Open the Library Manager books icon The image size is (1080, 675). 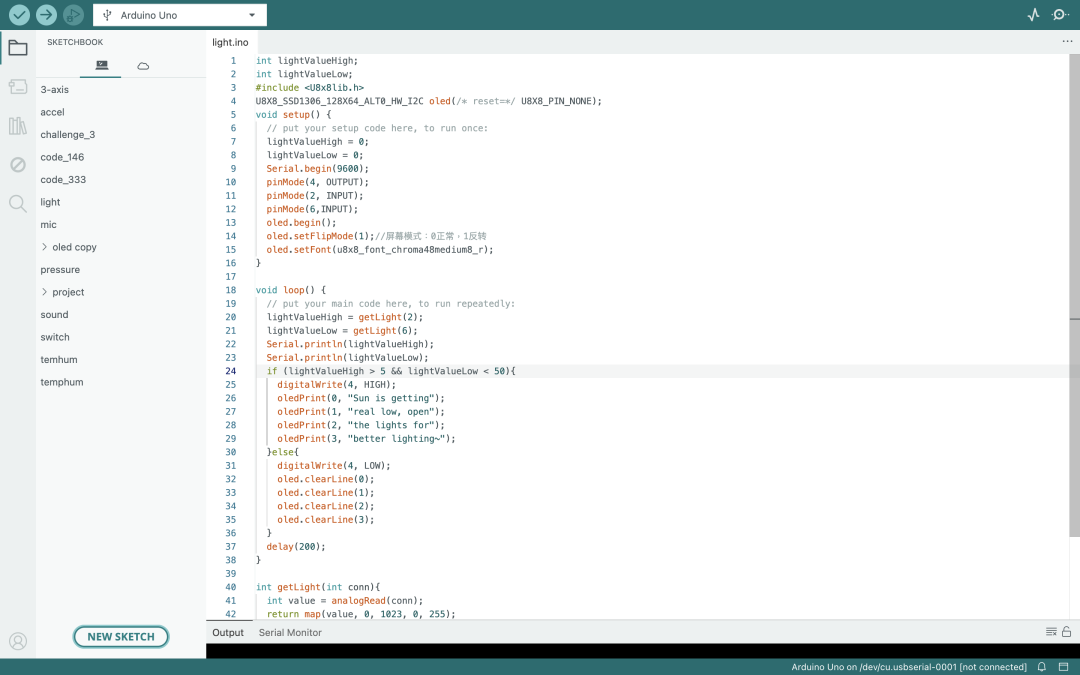(18, 125)
